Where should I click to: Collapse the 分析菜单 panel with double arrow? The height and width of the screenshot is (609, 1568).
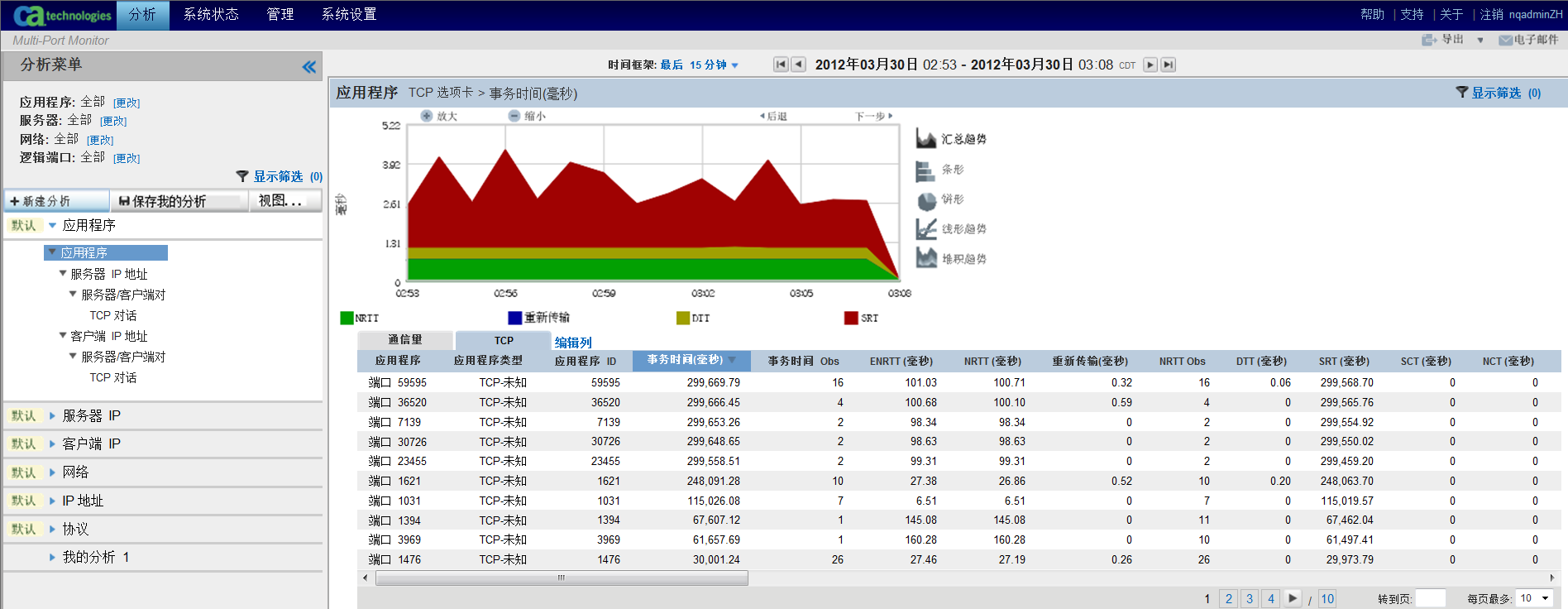coord(308,67)
